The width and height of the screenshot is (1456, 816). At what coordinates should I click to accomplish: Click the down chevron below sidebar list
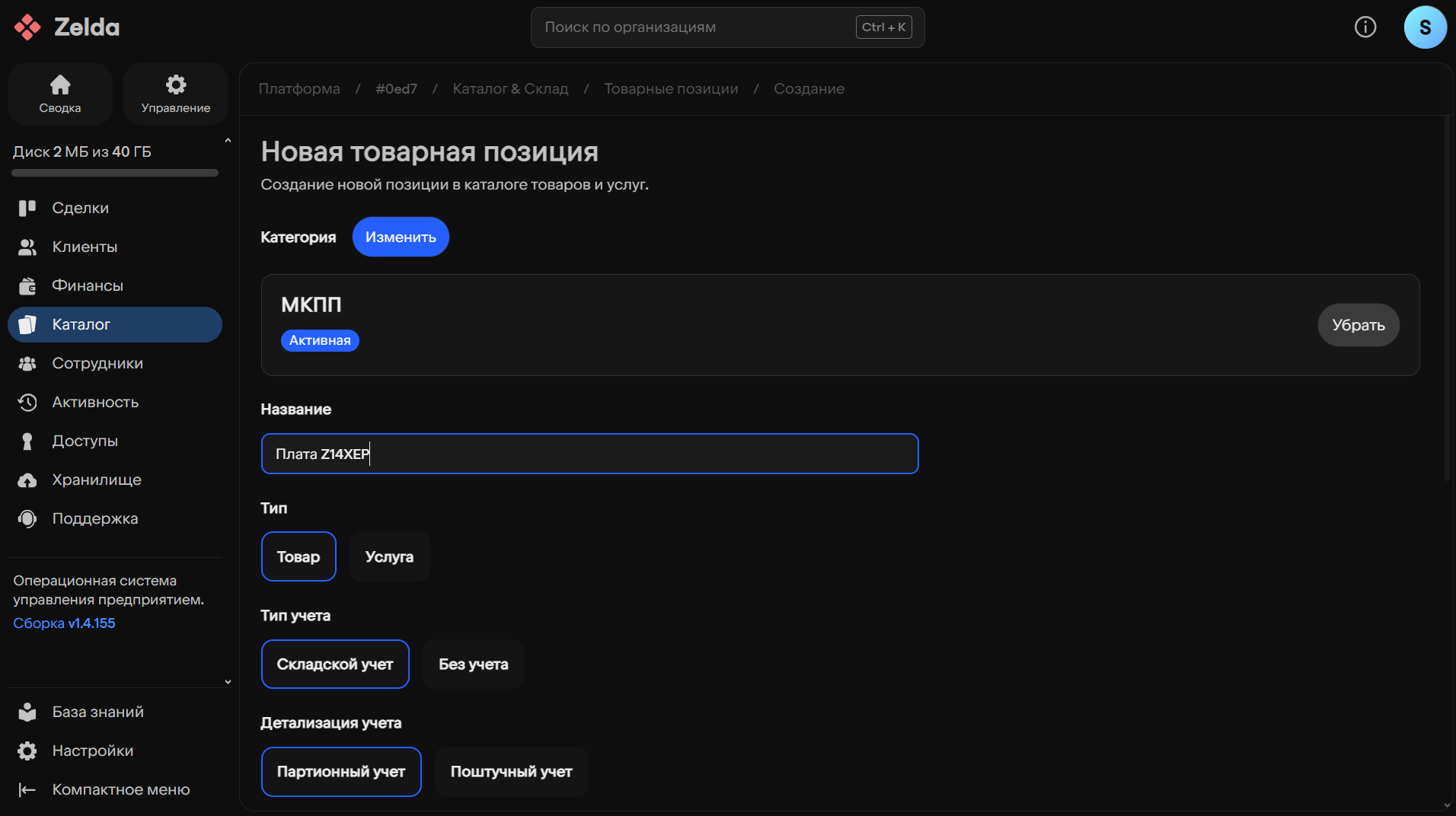(228, 682)
